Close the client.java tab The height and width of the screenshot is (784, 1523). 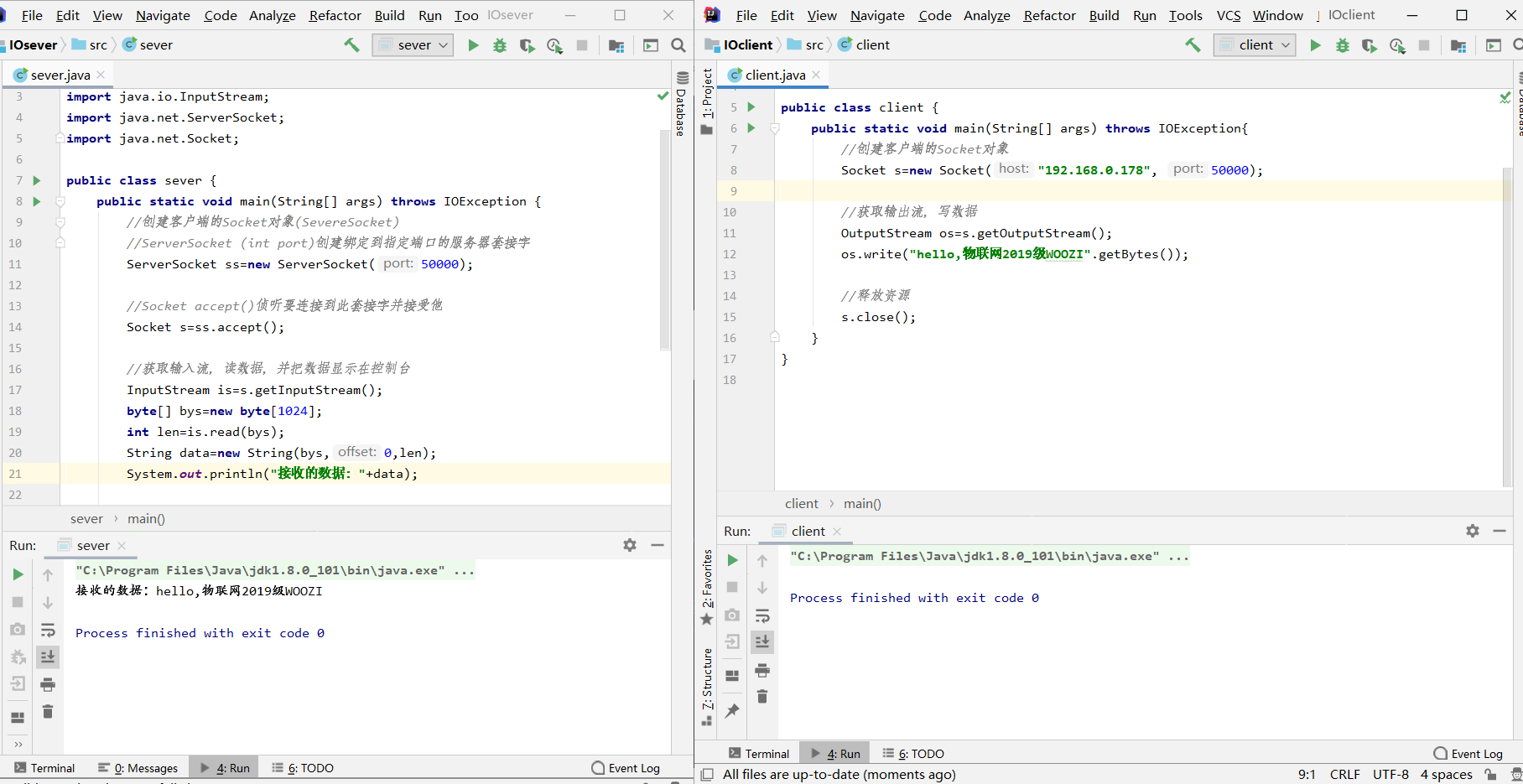pyautogui.click(x=816, y=75)
